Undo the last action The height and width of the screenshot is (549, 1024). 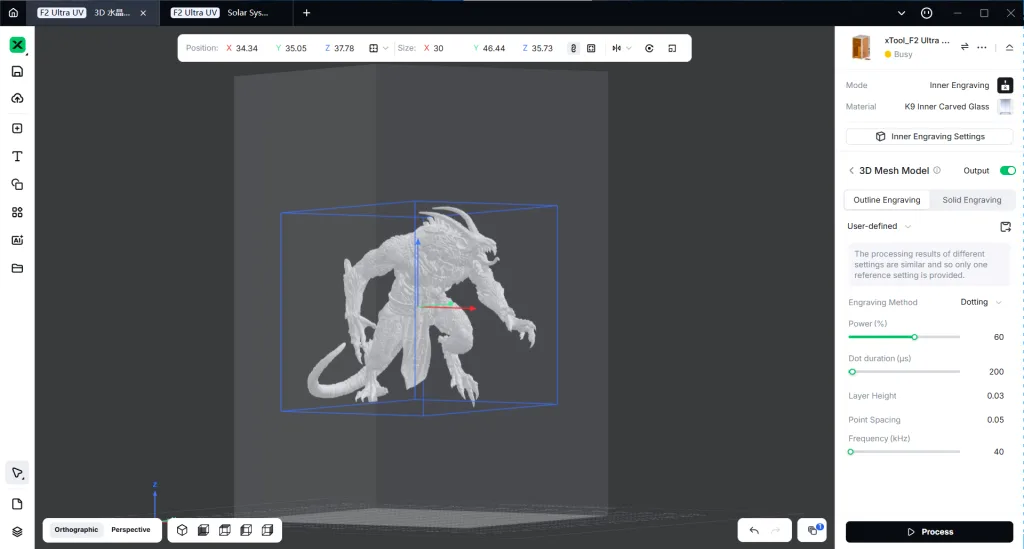point(754,531)
